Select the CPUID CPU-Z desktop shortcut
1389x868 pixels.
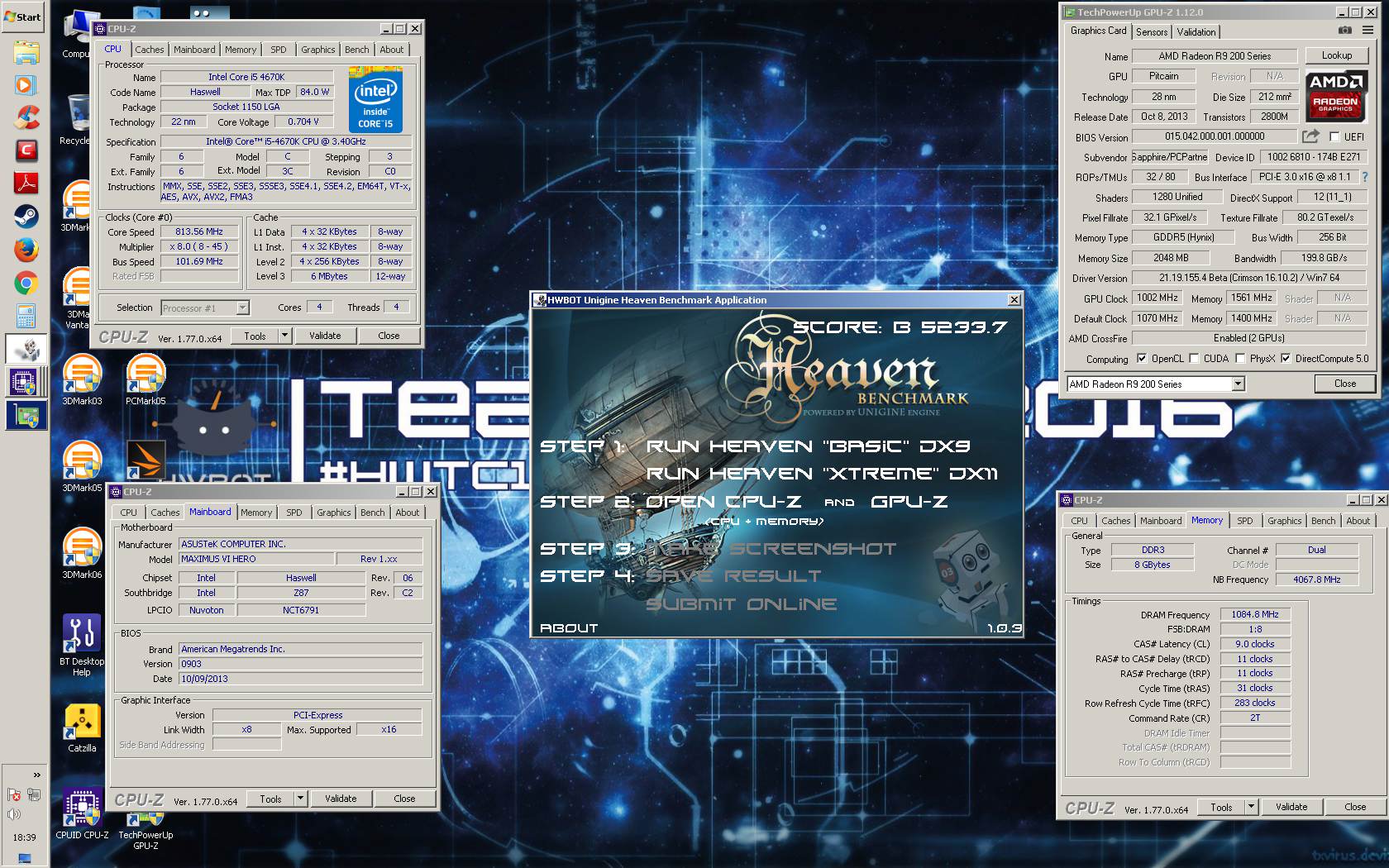[x=82, y=814]
